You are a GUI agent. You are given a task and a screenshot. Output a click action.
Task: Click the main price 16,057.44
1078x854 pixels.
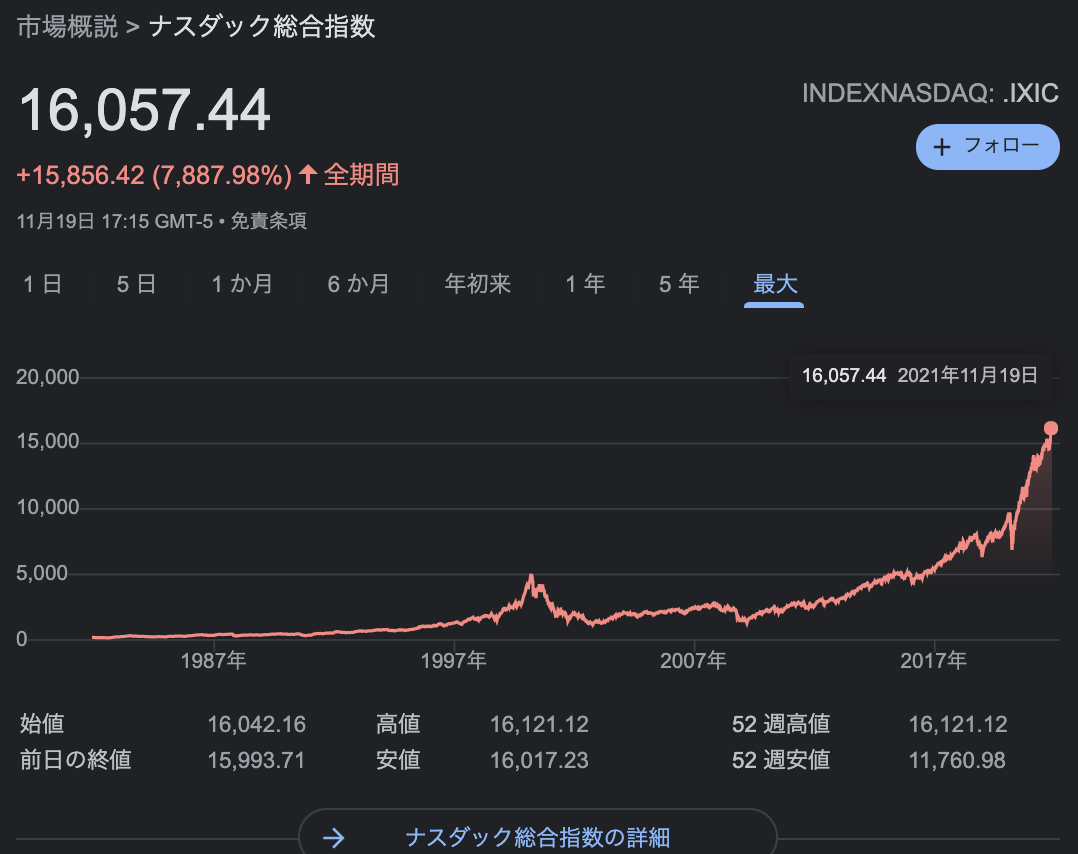point(144,111)
